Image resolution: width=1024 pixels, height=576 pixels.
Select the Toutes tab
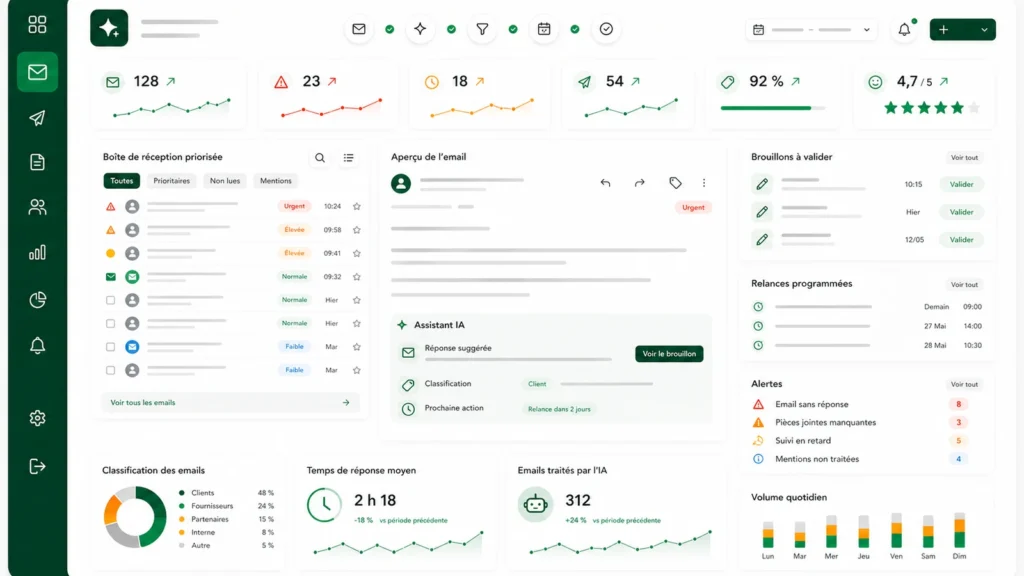pos(121,181)
